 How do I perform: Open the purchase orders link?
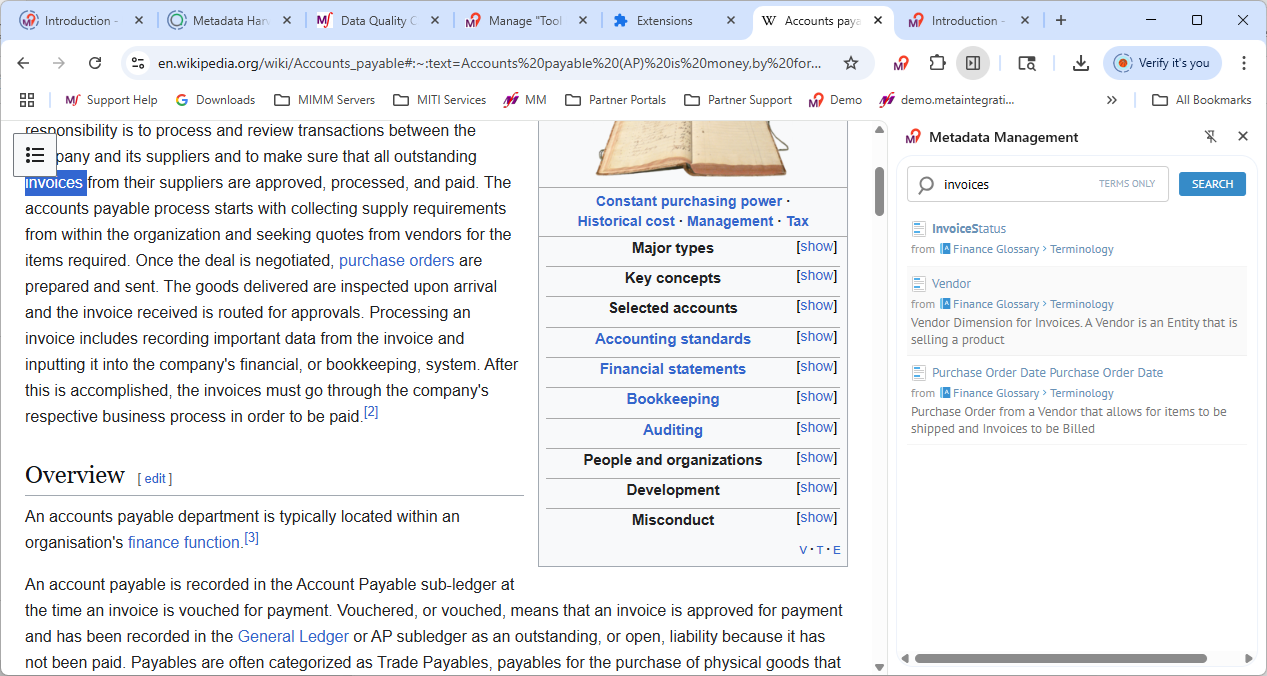396,260
